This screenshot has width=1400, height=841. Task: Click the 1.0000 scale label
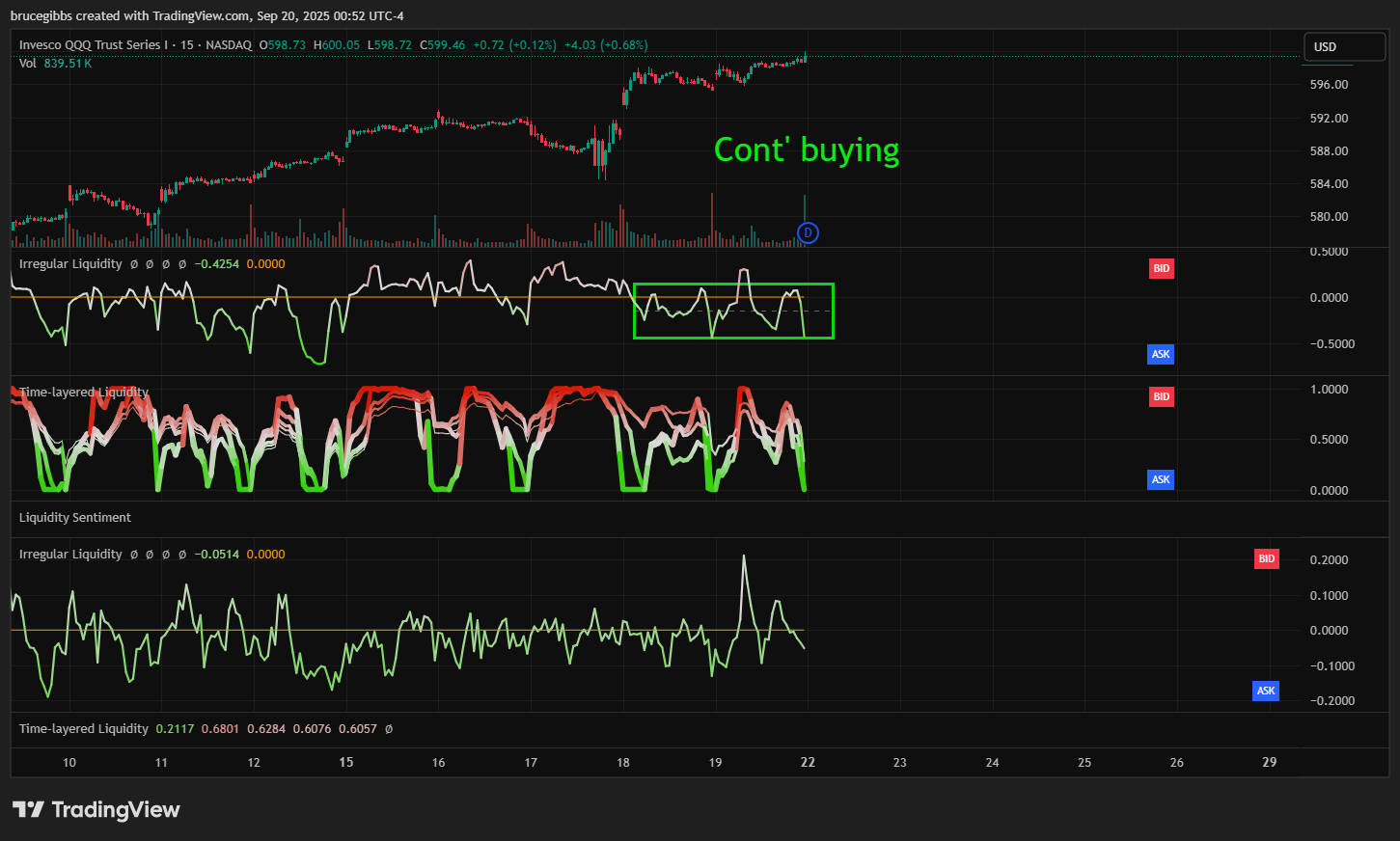click(1329, 389)
